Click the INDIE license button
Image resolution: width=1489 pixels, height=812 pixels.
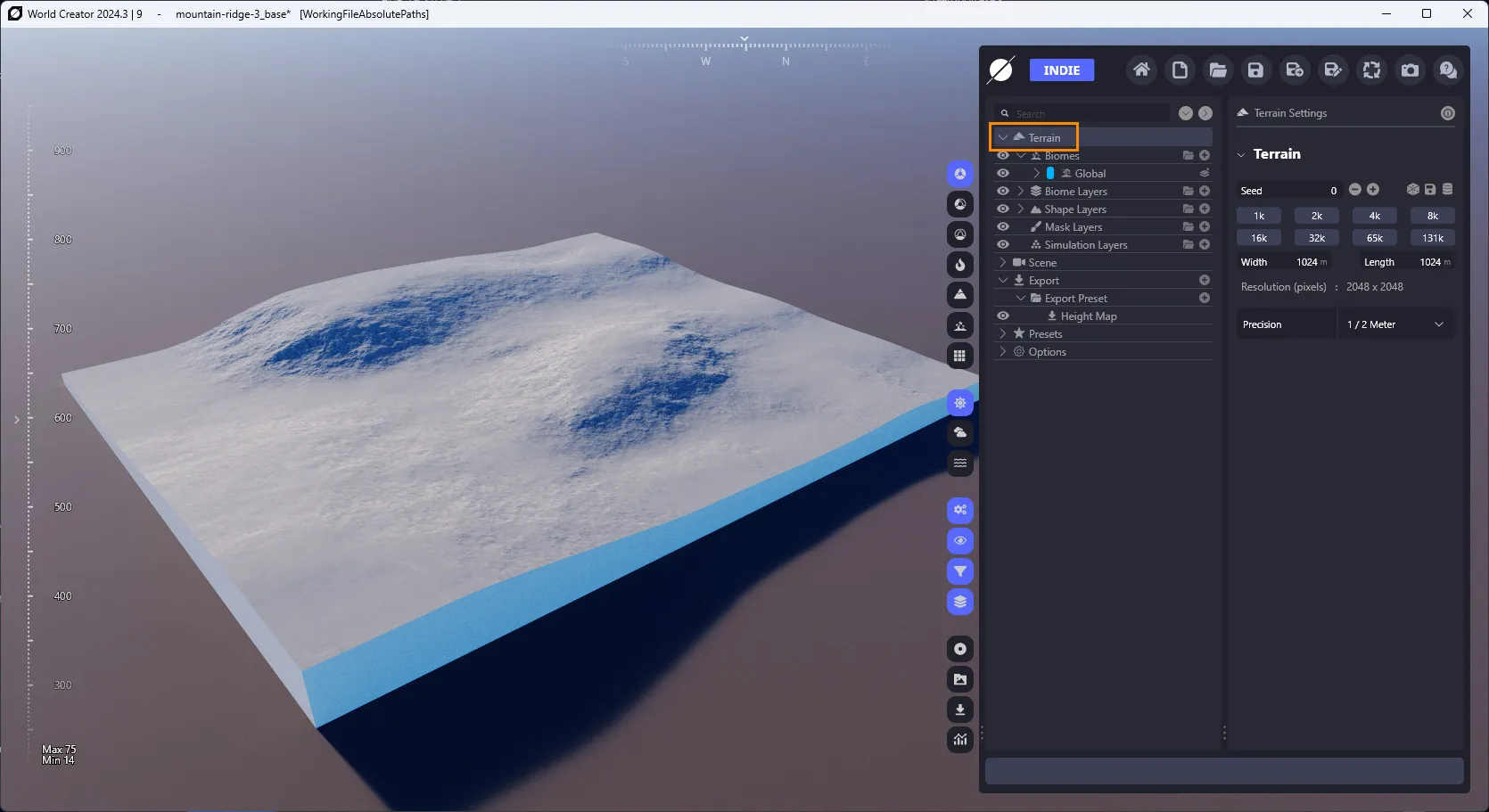[x=1062, y=70]
